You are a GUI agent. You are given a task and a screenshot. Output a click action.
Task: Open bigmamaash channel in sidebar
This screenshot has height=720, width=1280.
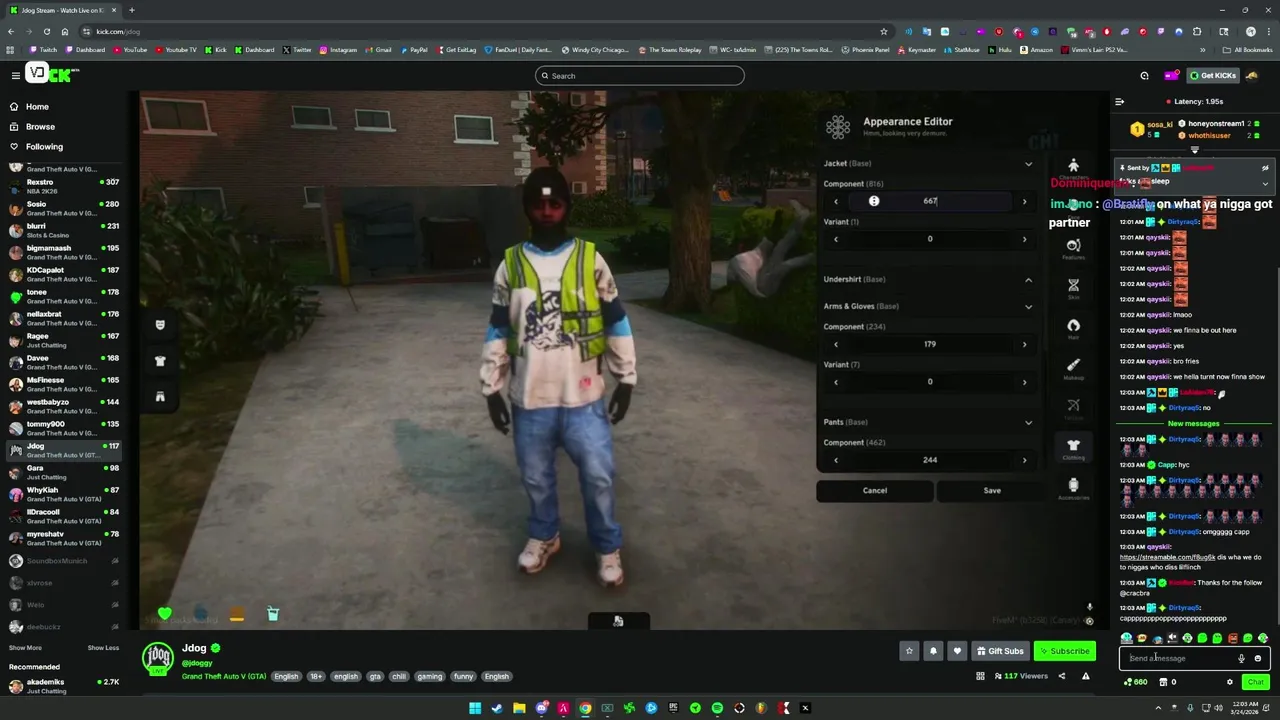(62, 251)
